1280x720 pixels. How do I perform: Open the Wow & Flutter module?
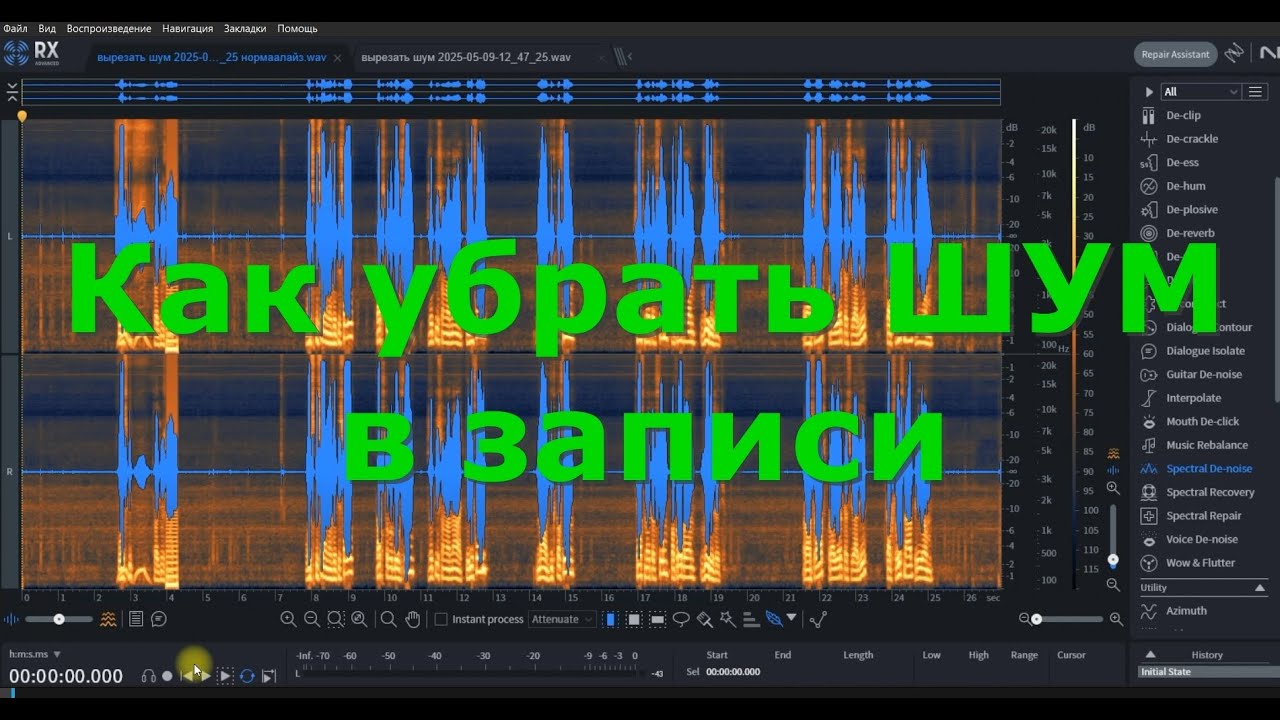(x=1199, y=563)
